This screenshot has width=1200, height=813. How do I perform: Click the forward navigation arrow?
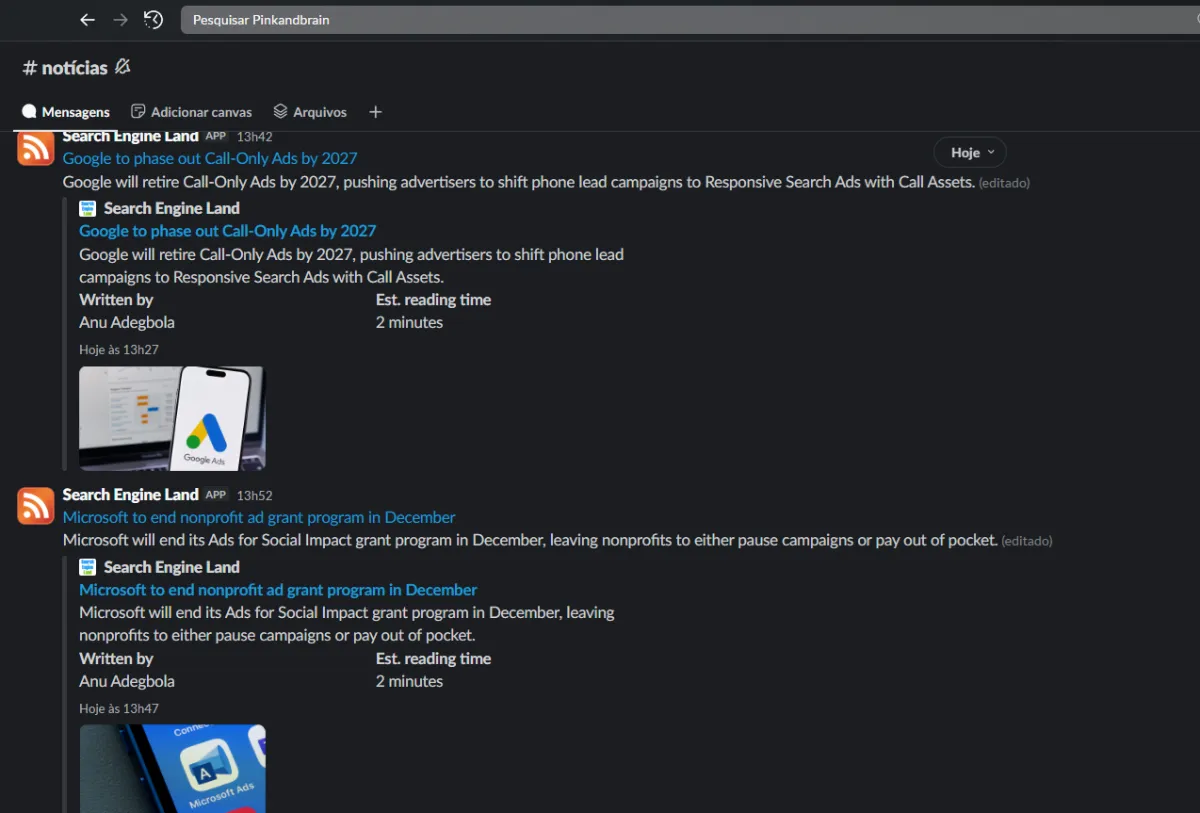coord(120,20)
